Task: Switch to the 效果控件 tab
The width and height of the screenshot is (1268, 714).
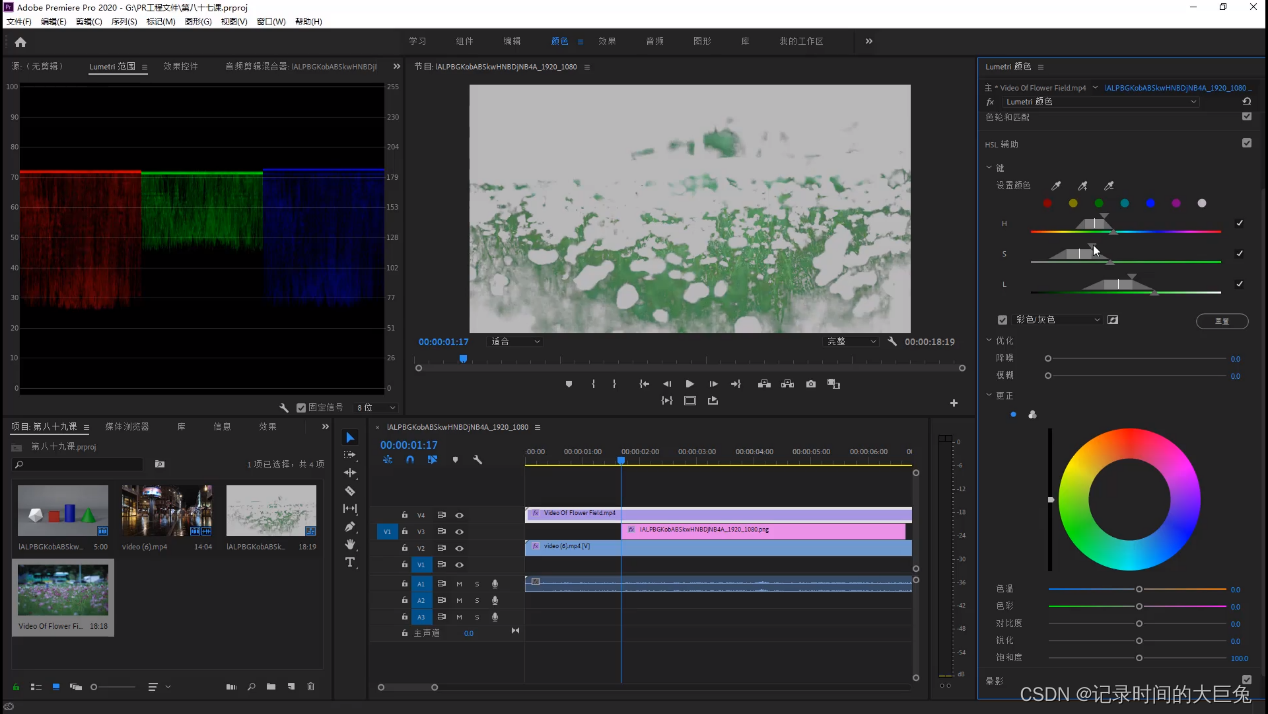Action: [181, 67]
